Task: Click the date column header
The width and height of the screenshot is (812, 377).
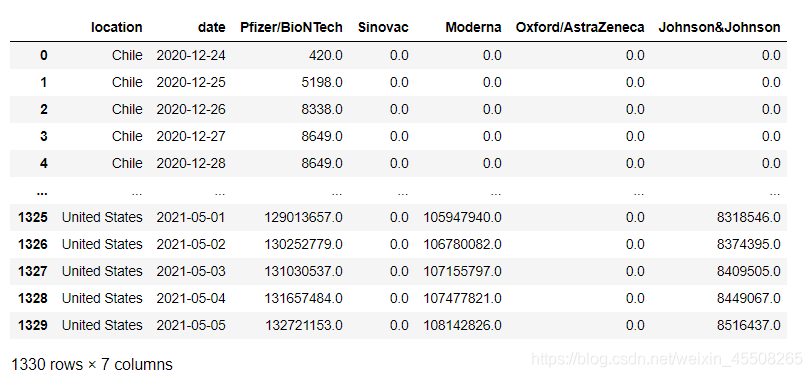Action: 211,27
